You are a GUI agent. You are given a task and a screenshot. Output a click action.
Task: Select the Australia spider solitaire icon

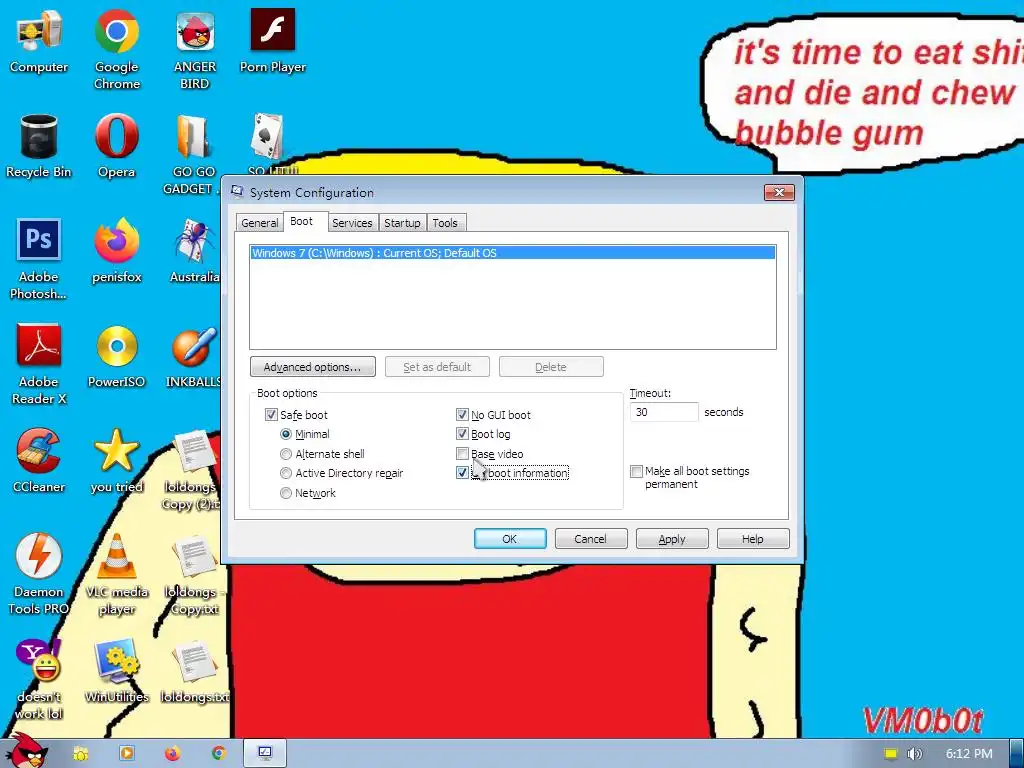195,250
